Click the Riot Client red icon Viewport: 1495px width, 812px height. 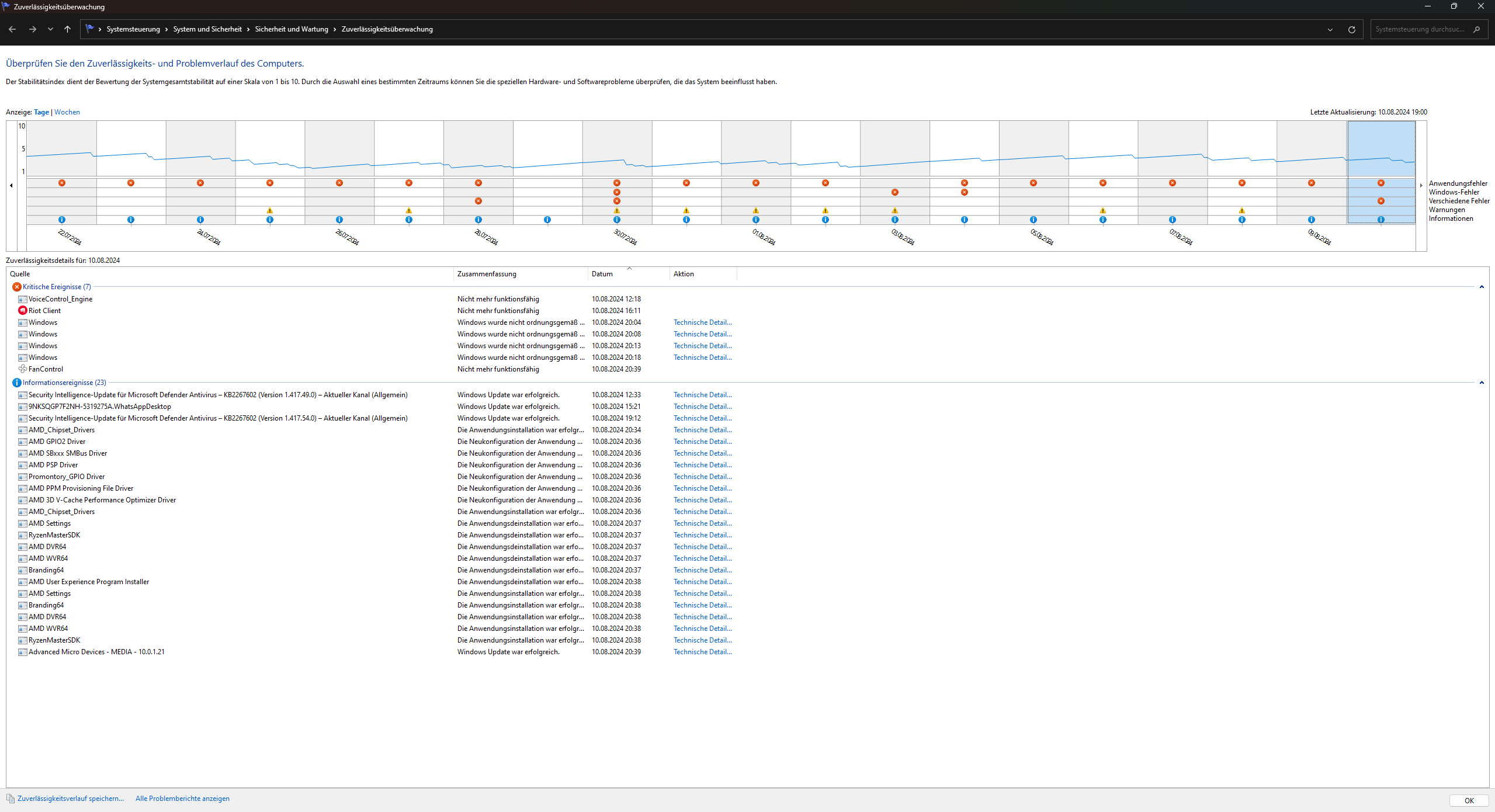(23, 311)
